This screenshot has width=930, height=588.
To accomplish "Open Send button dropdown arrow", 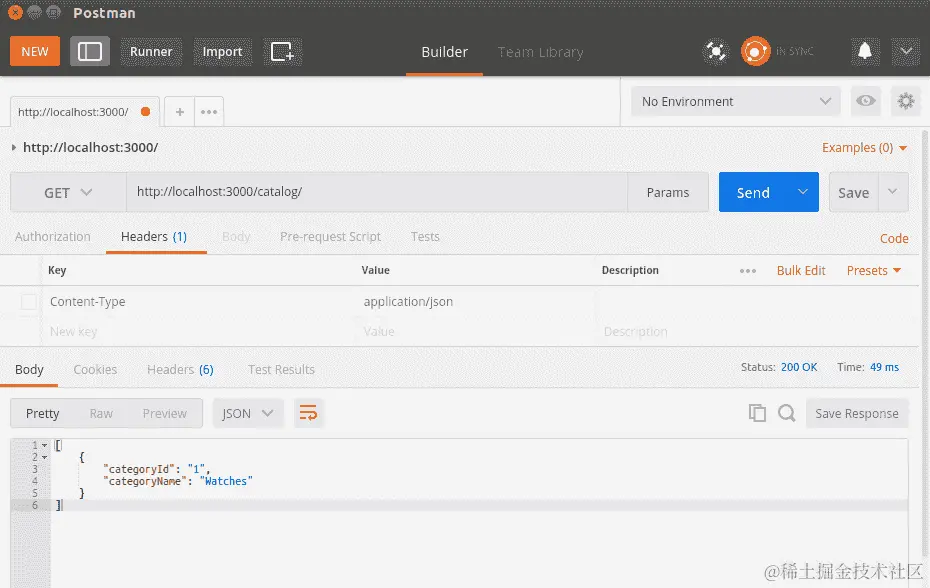I will pos(802,192).
